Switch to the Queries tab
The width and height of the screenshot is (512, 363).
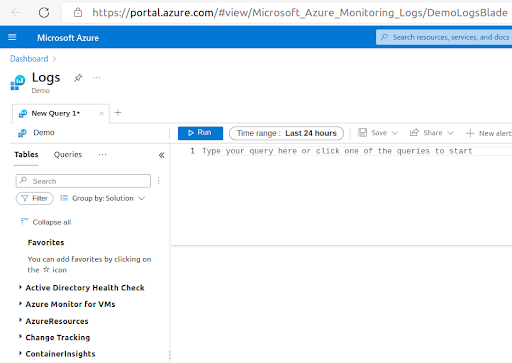pyautogui.click(x=68, y=155)
